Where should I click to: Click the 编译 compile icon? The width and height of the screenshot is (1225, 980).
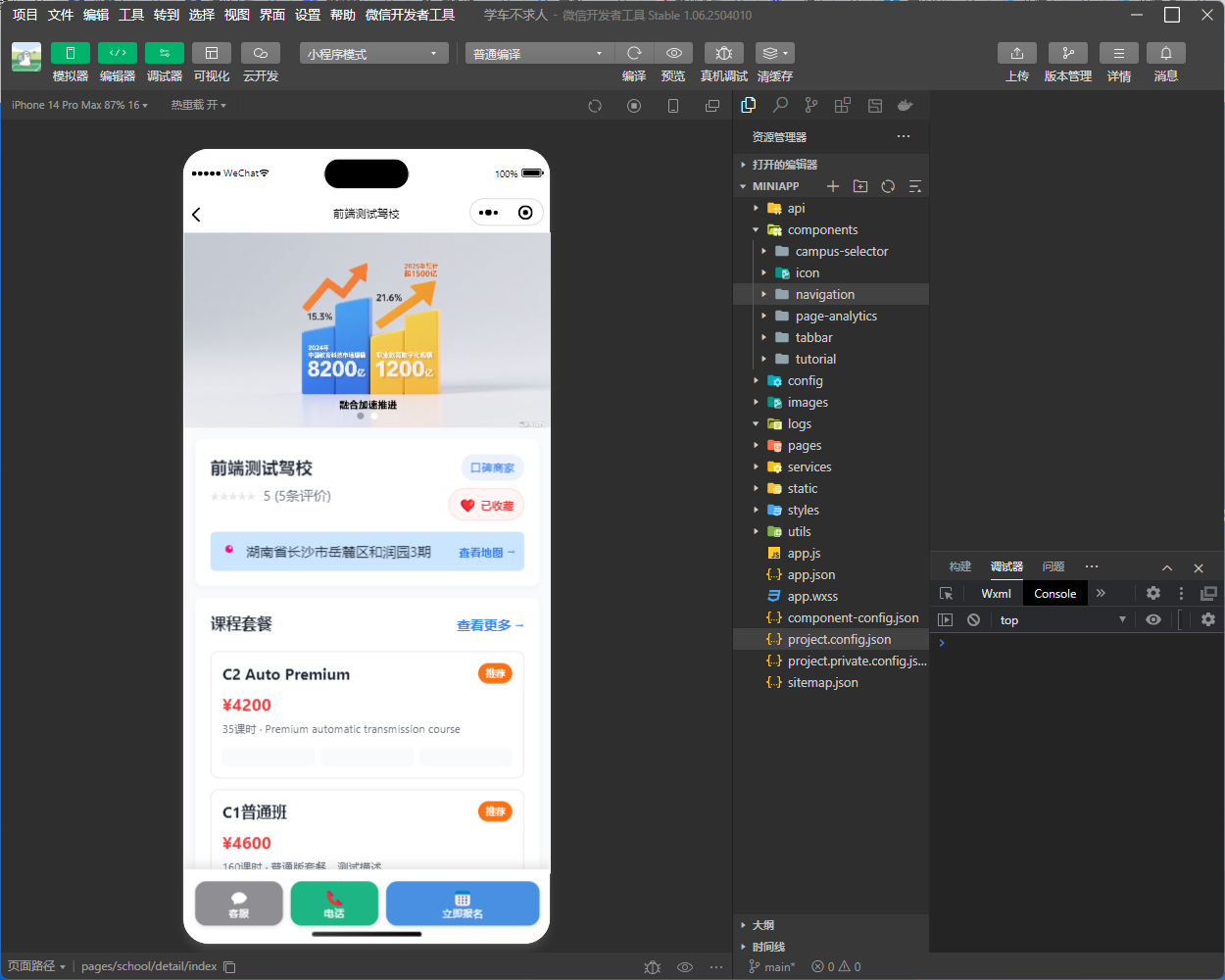click(634, 53)
